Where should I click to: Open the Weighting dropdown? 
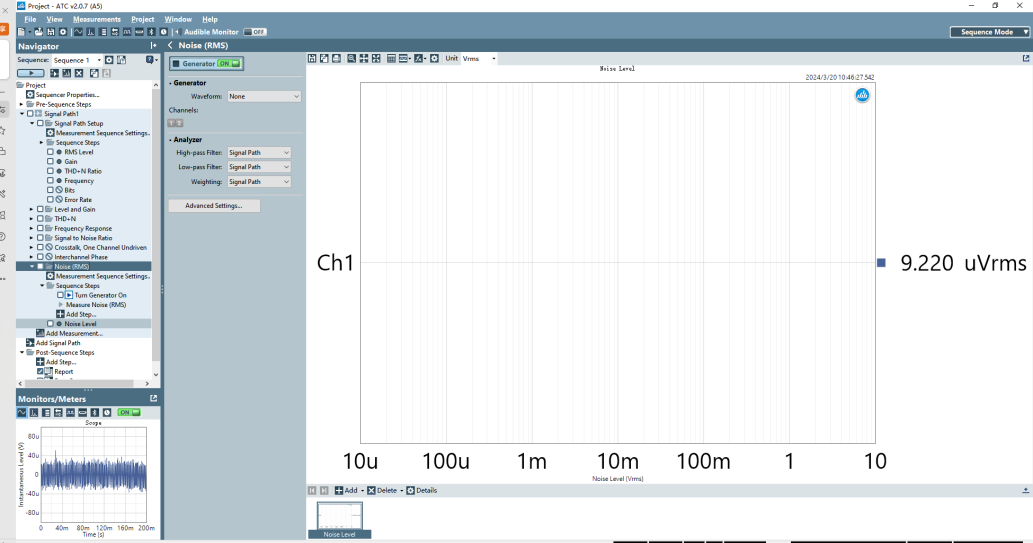click(259, 182)
